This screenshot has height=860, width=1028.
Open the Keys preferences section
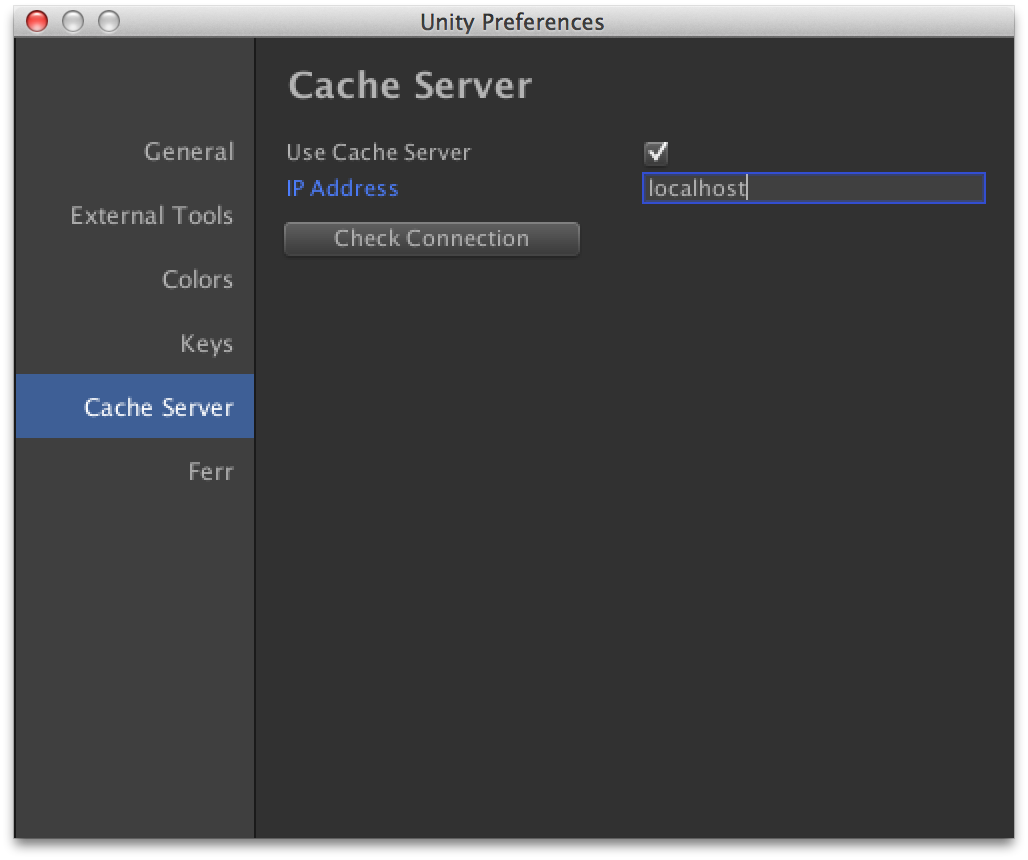point(207,343)
